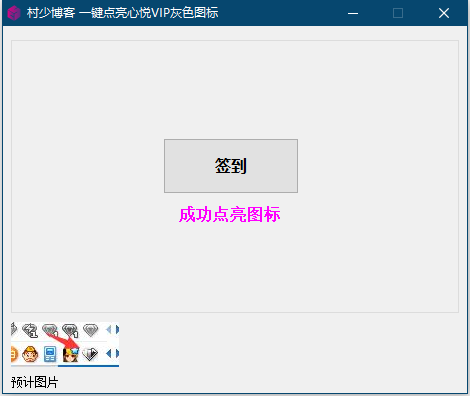Click the 成功点亮图标 status text

click(x=229, y=214)
